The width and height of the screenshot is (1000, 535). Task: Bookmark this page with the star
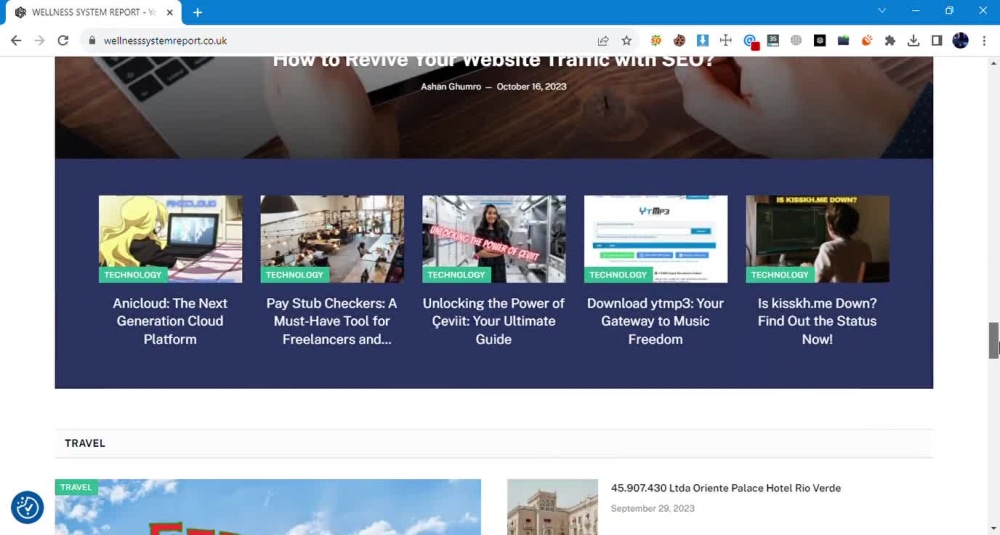click(626, 40)
